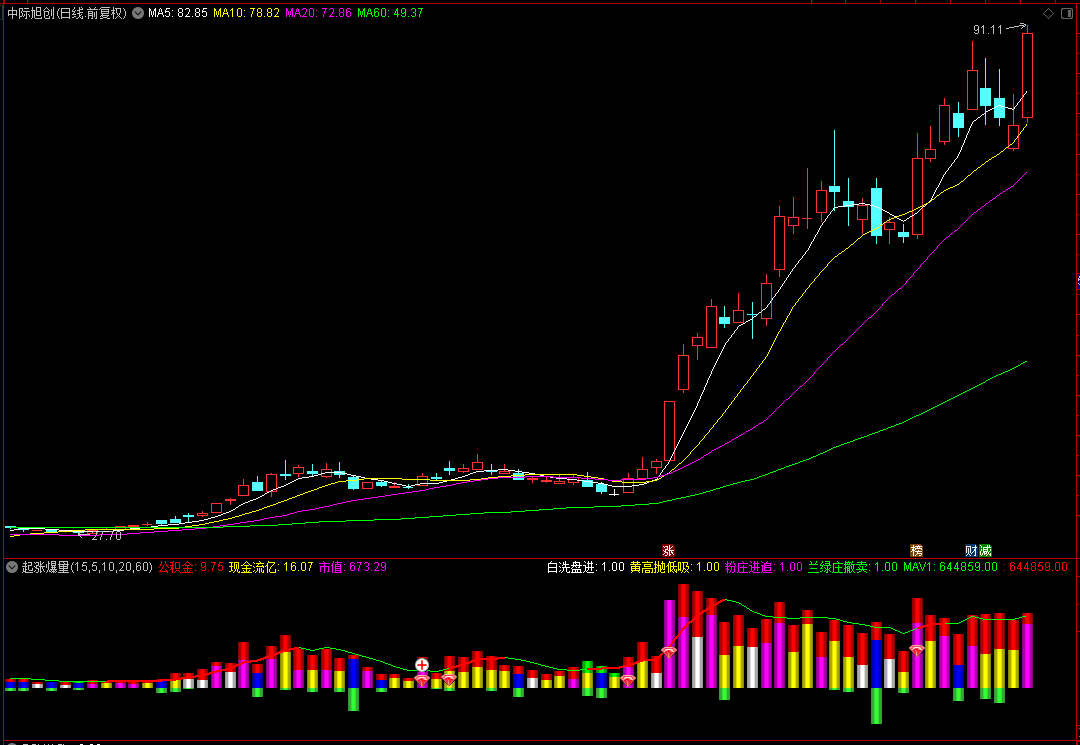
Task: Click the diamond outline icon at top right
Action: 1048,14
